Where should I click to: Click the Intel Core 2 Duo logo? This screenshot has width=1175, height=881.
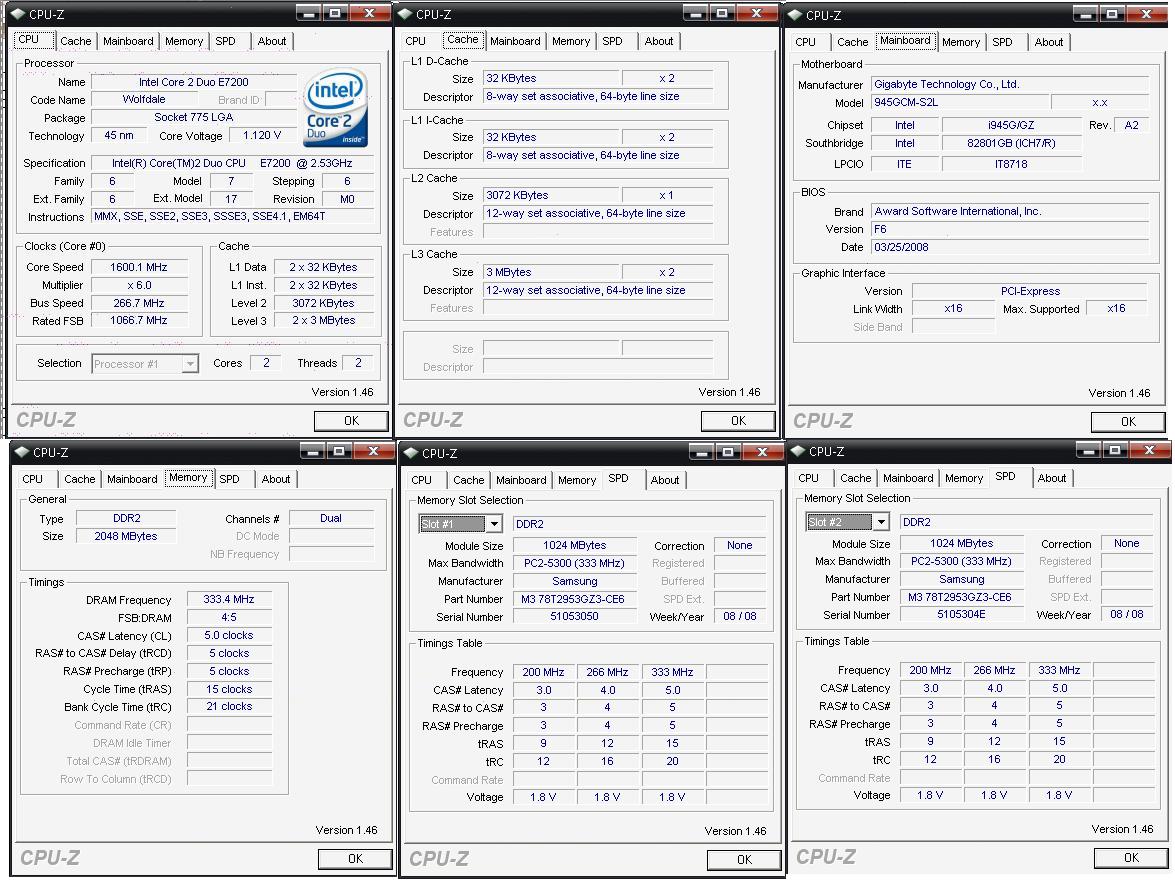click(x=336, y=107)
